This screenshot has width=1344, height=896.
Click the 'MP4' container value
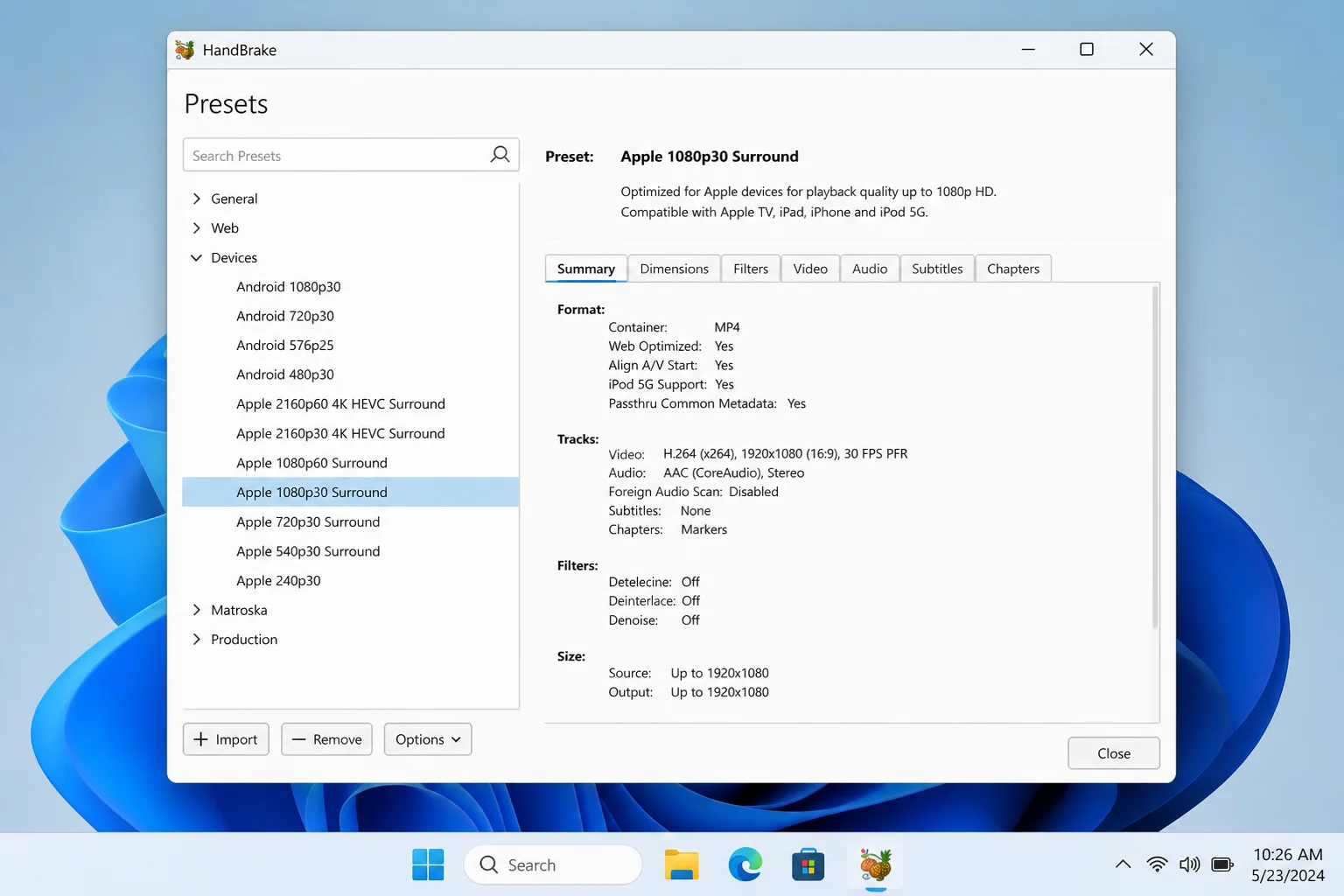pyautogui.click(x=727, y=327)
